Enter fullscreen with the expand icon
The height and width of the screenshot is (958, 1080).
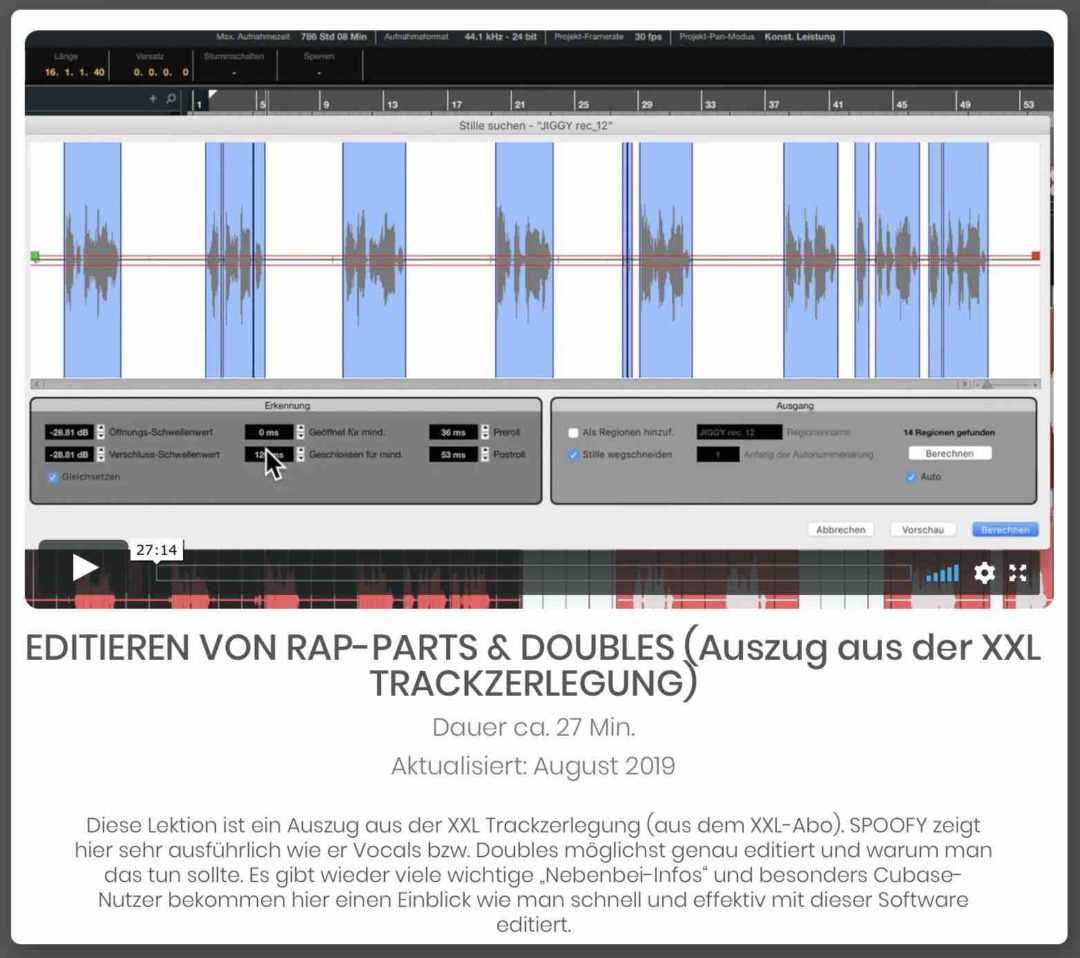pos(1019,574)
